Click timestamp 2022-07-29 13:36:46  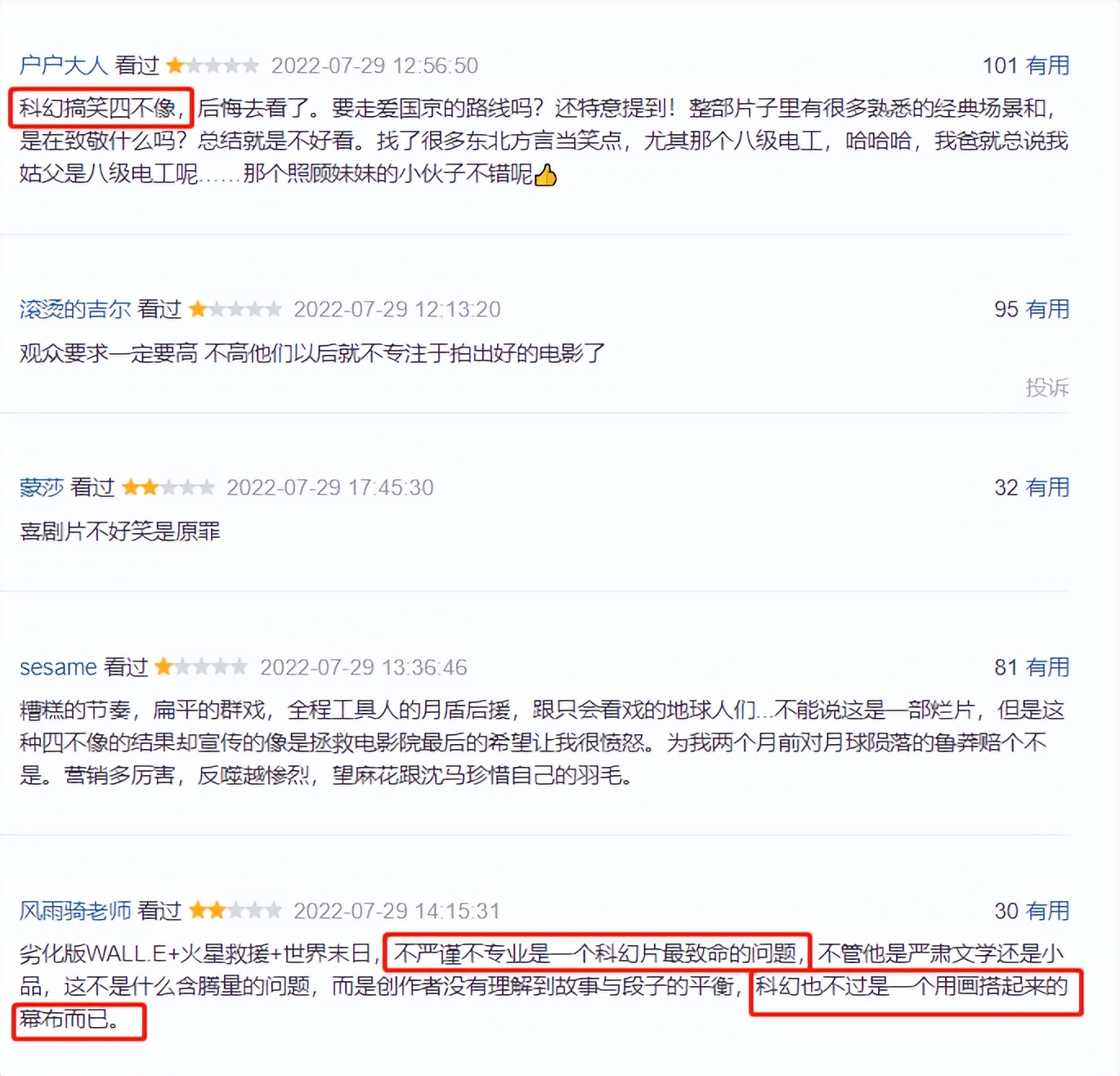(x=364, y=667)
